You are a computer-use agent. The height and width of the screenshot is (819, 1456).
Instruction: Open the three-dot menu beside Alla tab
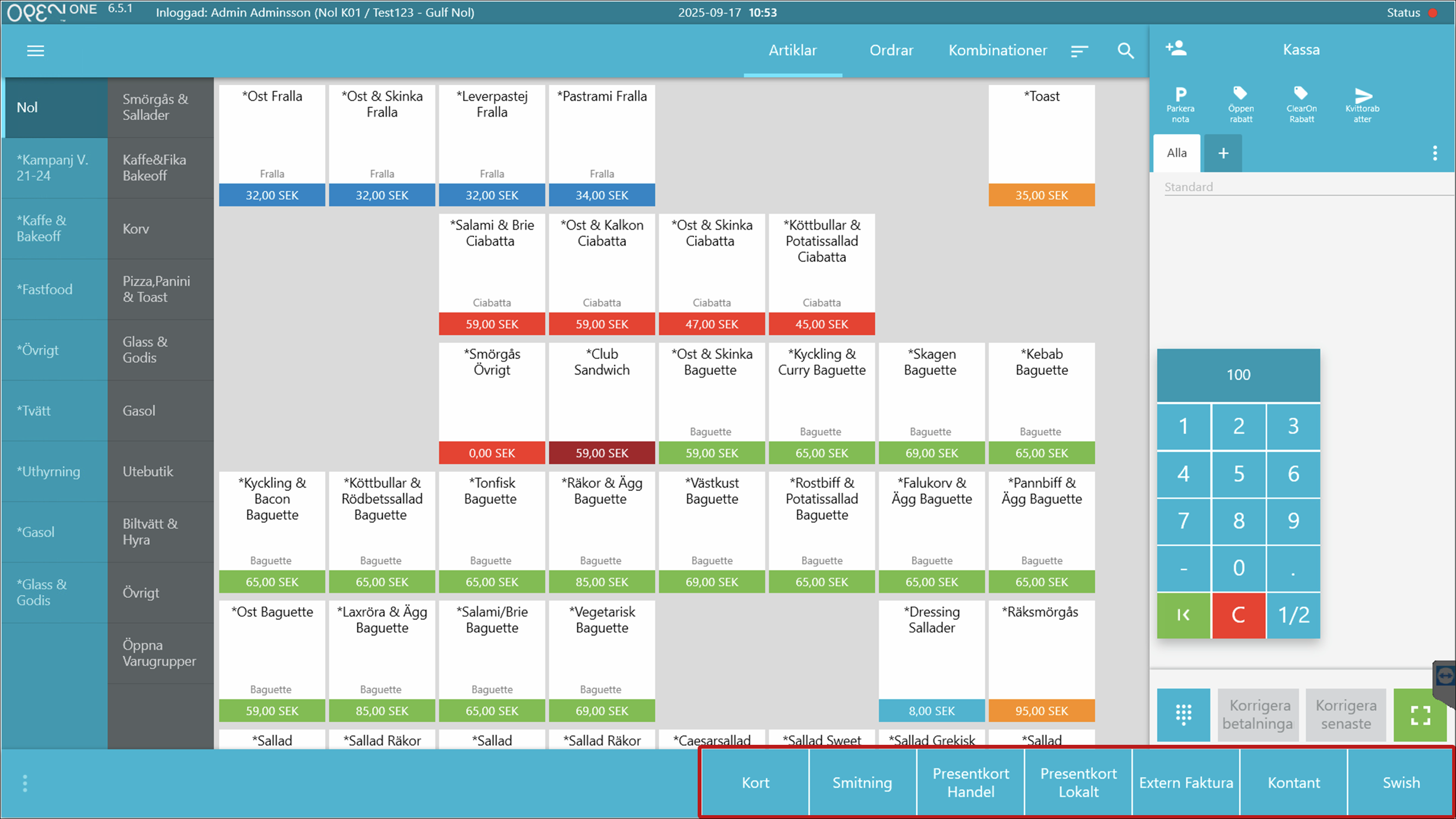pyautogui.click(x=1434, y=153)
